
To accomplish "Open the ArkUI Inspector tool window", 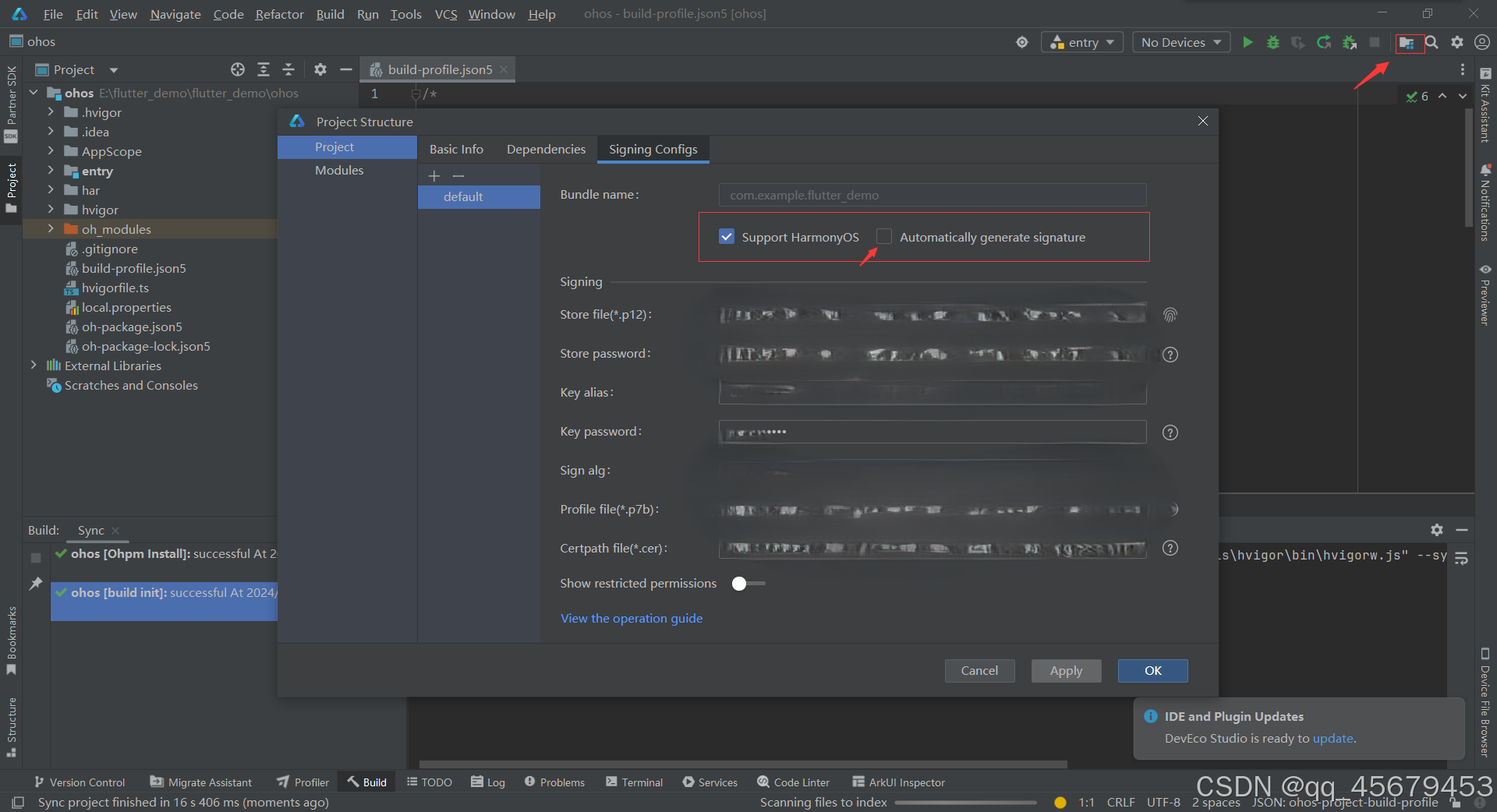I will click(898, 782).
